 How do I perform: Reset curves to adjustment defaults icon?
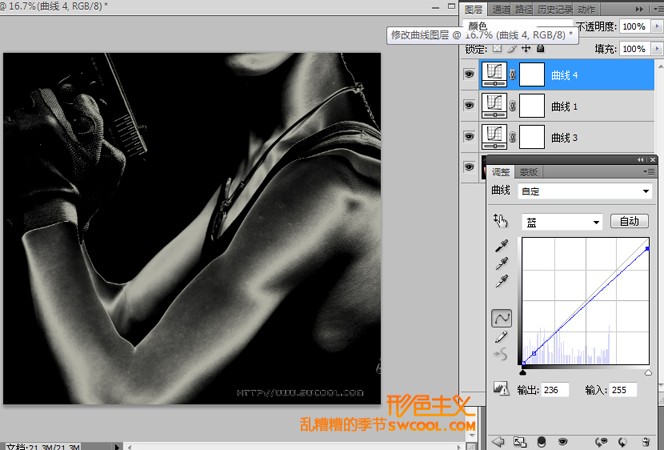pyautogui.click(x=622, y=442)
